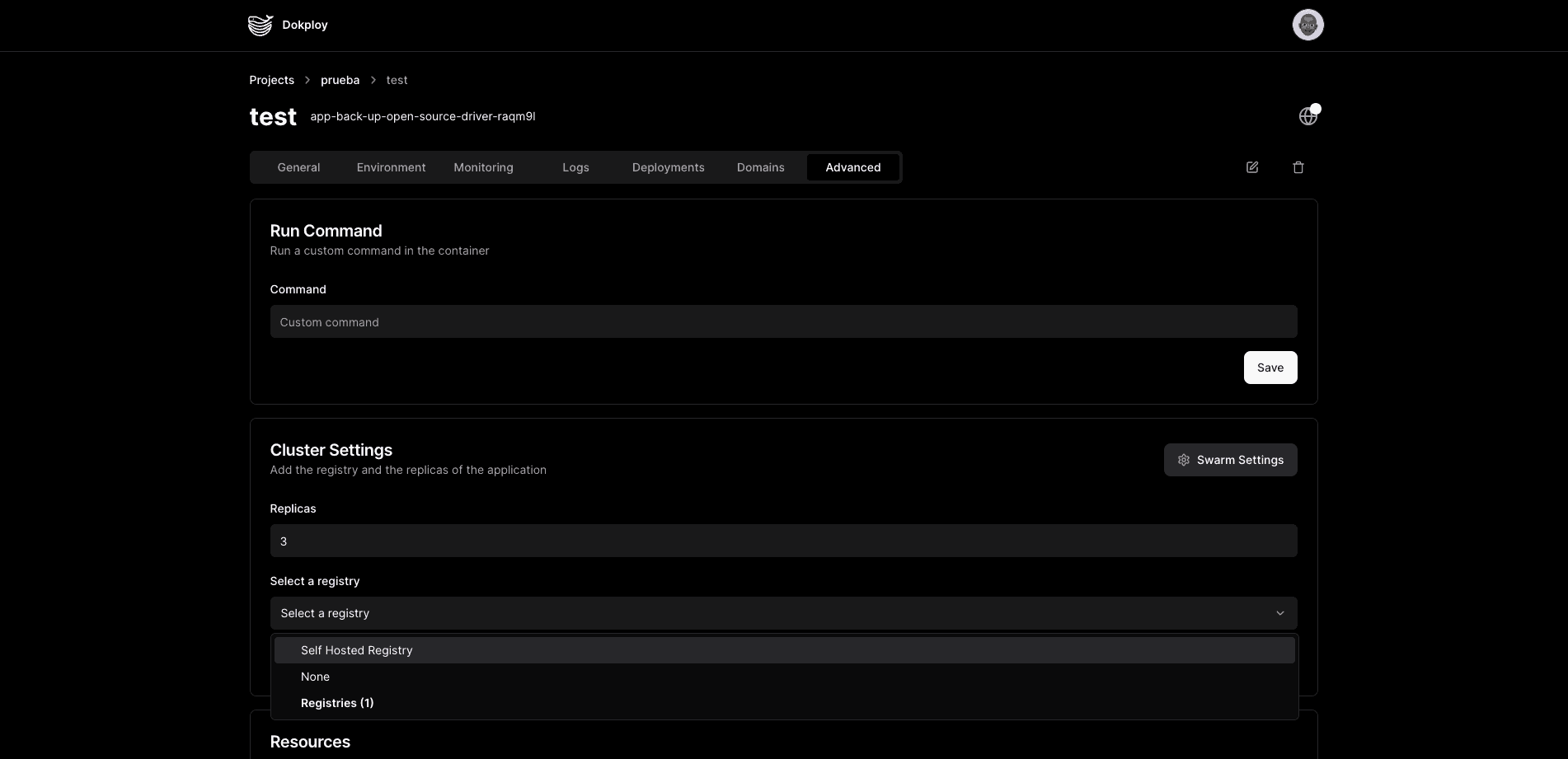Click the edit pencil icon

click(x=1251, y=167)
